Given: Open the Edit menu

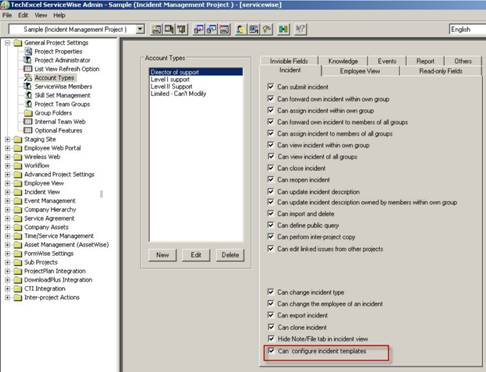Looking at the screenshot, I should pos(23,15).
